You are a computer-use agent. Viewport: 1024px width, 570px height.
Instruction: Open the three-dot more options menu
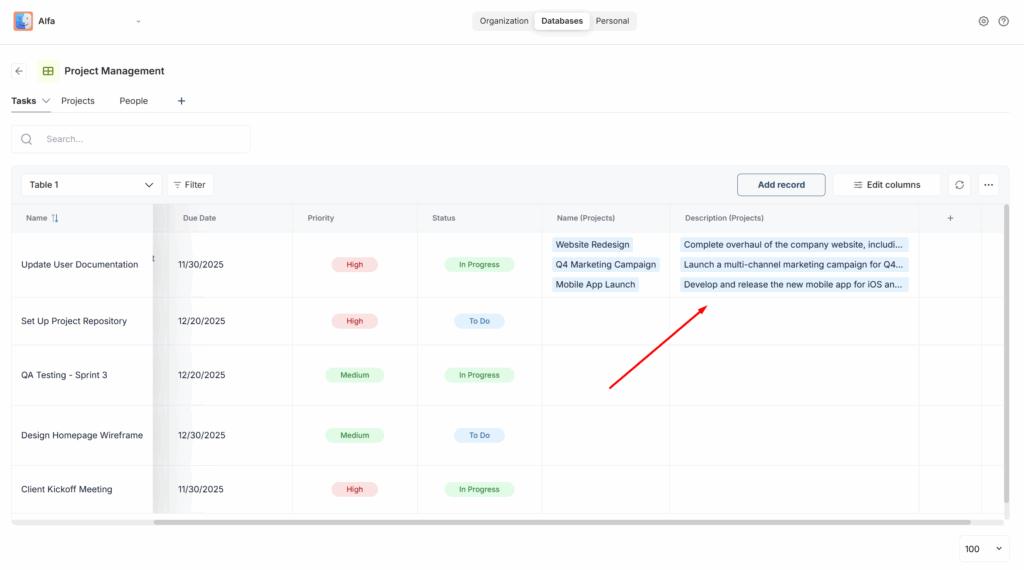988,185
